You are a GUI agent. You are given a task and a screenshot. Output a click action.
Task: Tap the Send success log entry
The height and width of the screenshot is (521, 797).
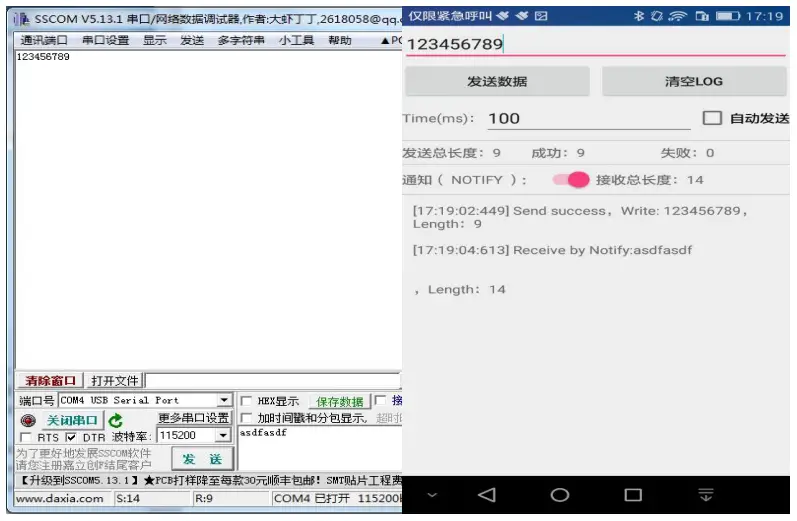click(579, 217)
